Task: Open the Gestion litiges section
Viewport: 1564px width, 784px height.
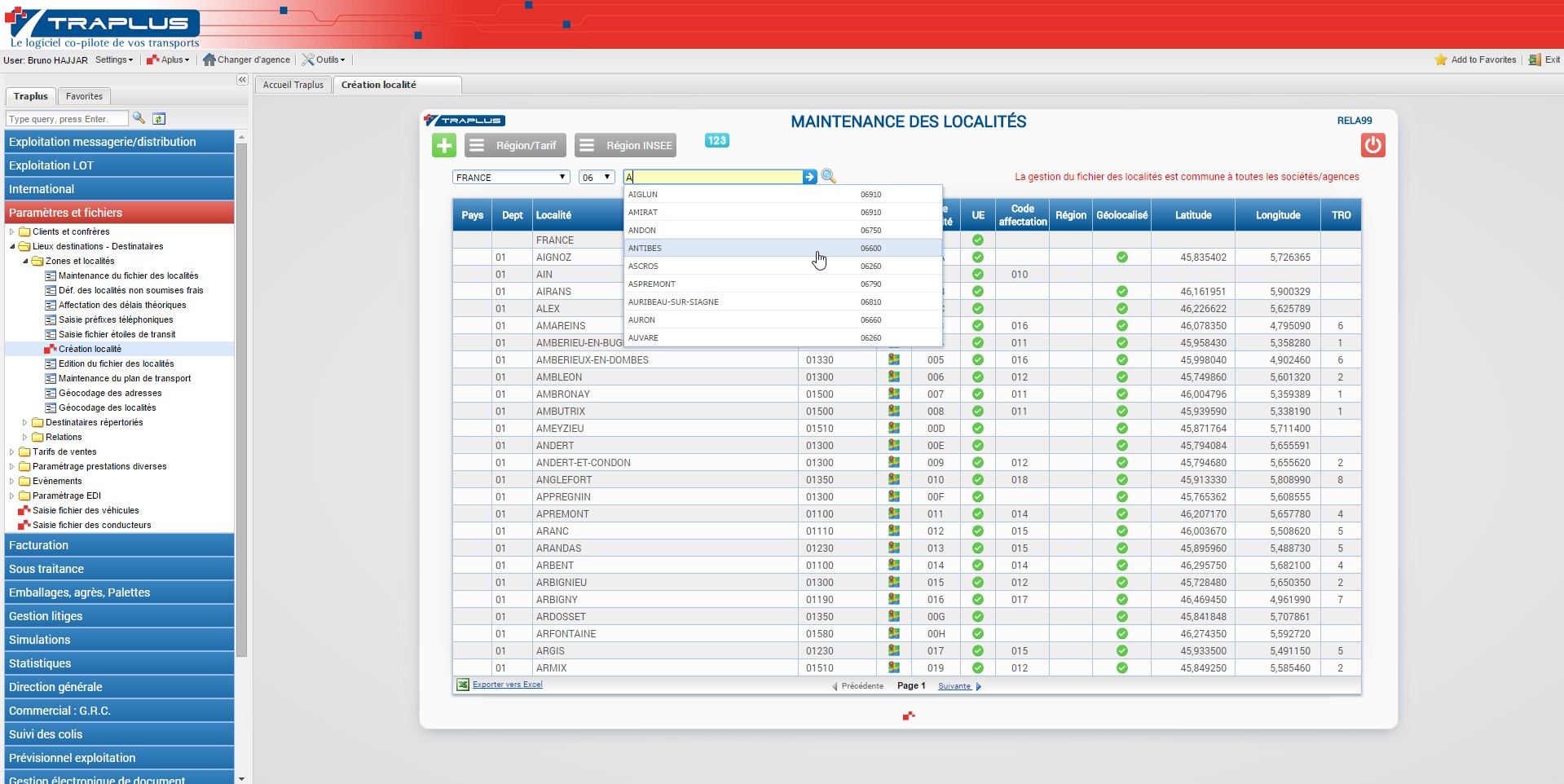Action: point(120,616)
